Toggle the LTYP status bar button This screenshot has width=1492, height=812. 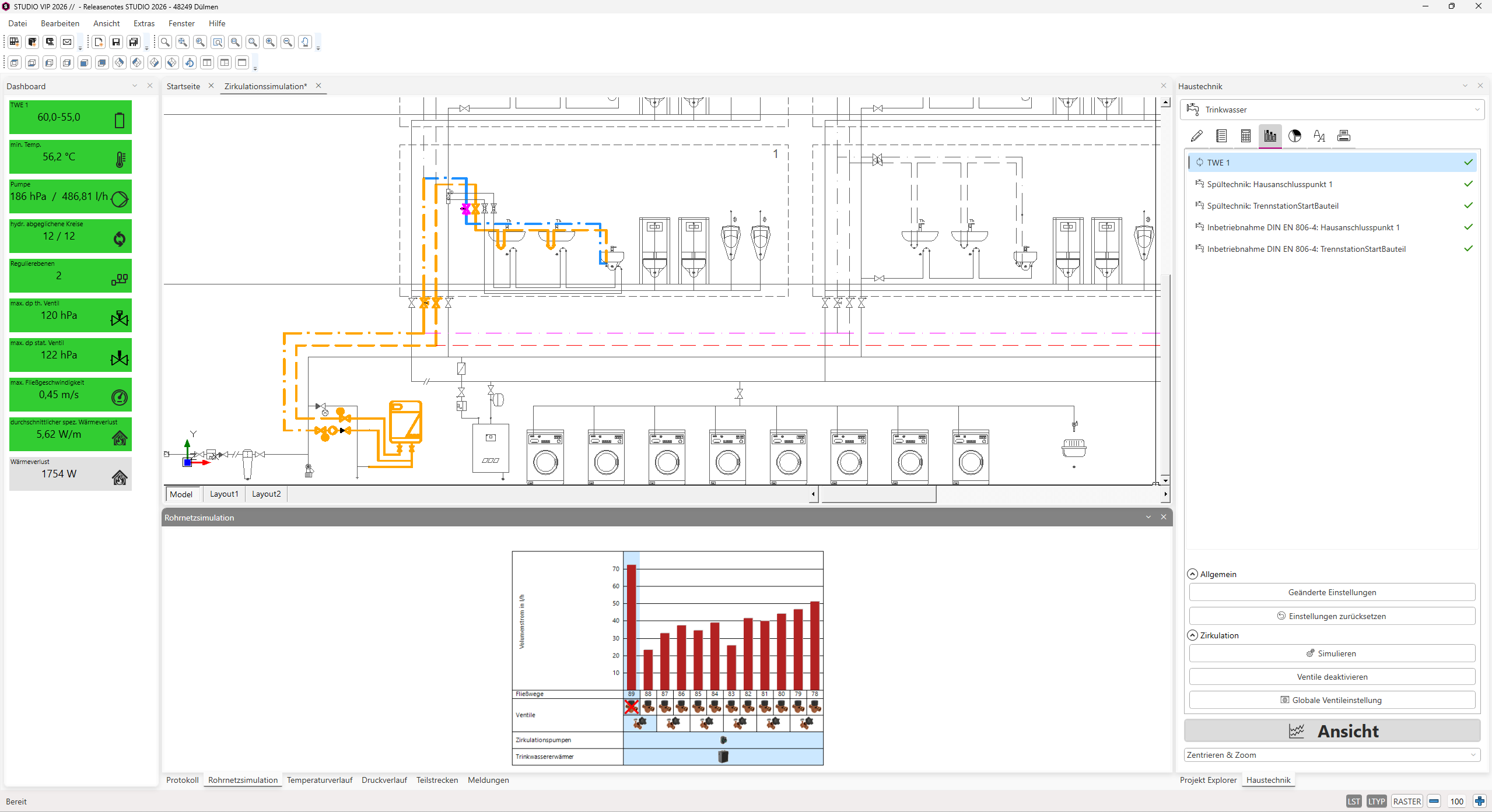[x=1377, y=801]
